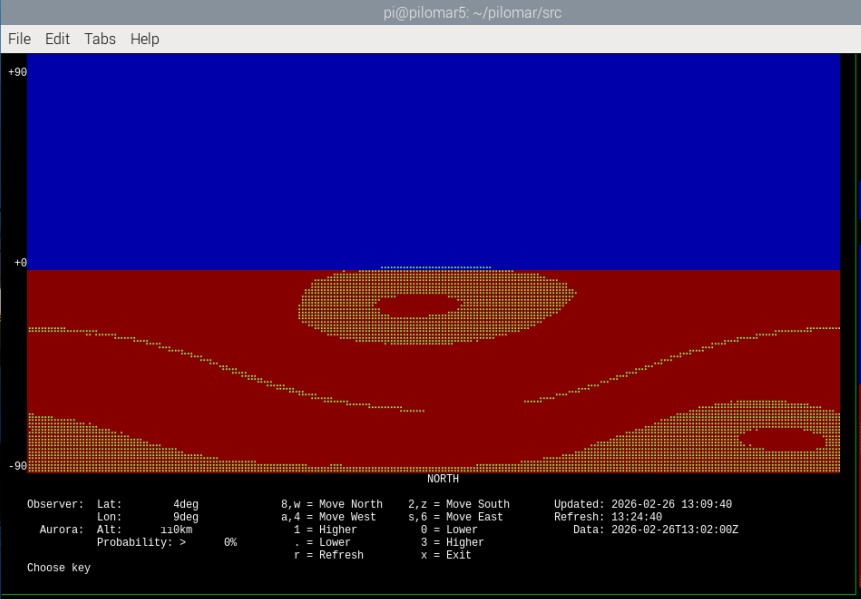This screenshot has height=599, width=861.
Task: Open the Tabs menu
Action: click(x=99, y=39)
